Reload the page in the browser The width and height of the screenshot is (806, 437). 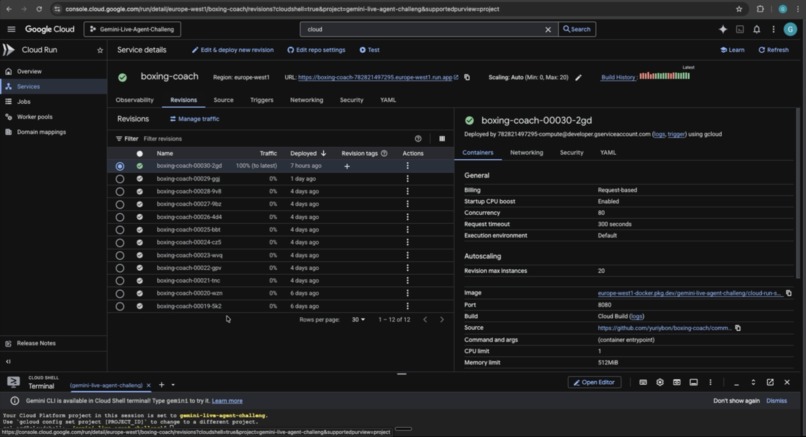[39, 9]
